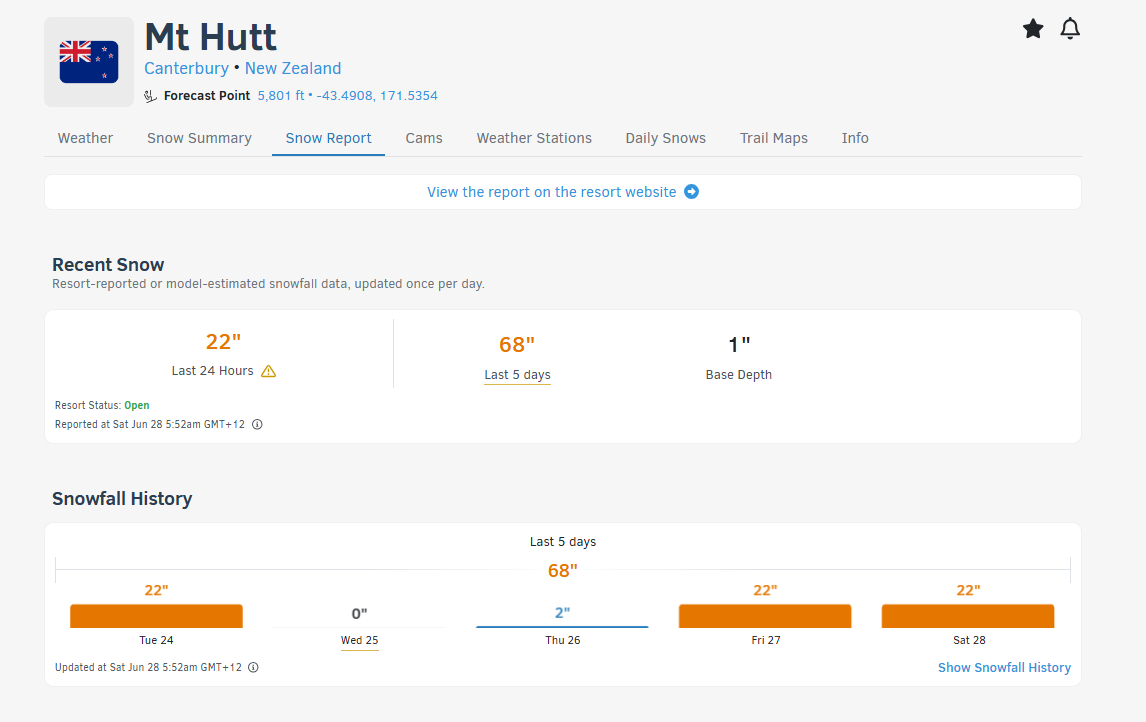The height and width of the screenshot is (722, 1146).
Task: Click the Snowfall History section heading
Action: click(x=122, y=498)
